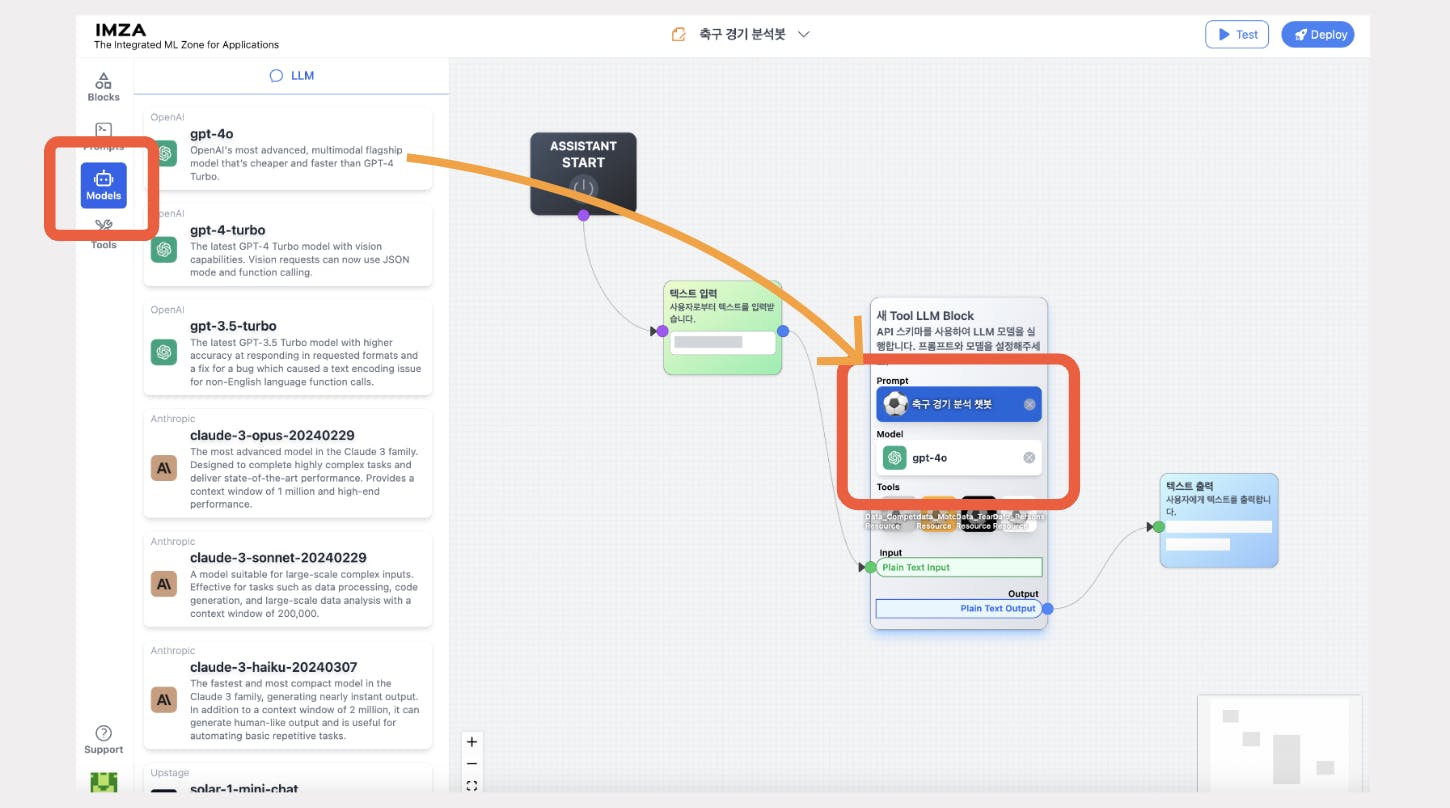This screenshot has width=1450, height=808.
Task: Click the OpenAI logo on gpt-3.5-turbo card
Action: click(164, 352)
